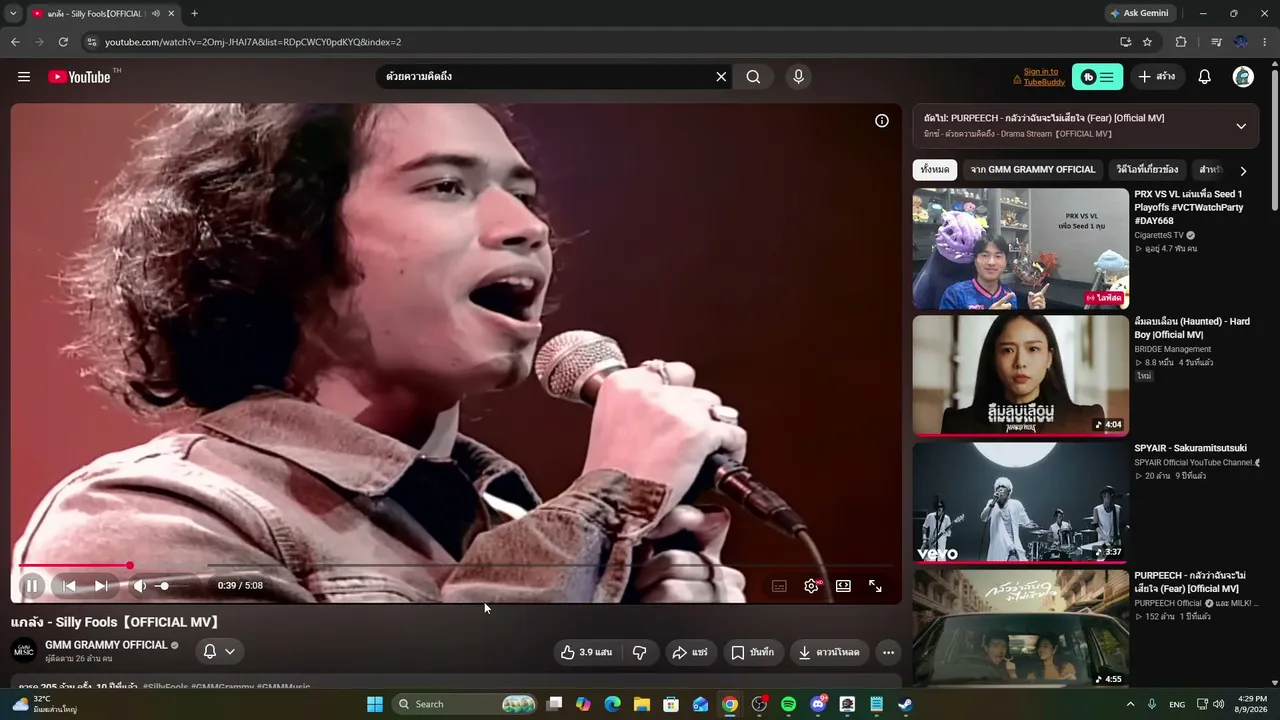Toggle subtitles in the video player
Image resolution: width=1280 pixels, height=720 pixels.
(x=779, y=586)
